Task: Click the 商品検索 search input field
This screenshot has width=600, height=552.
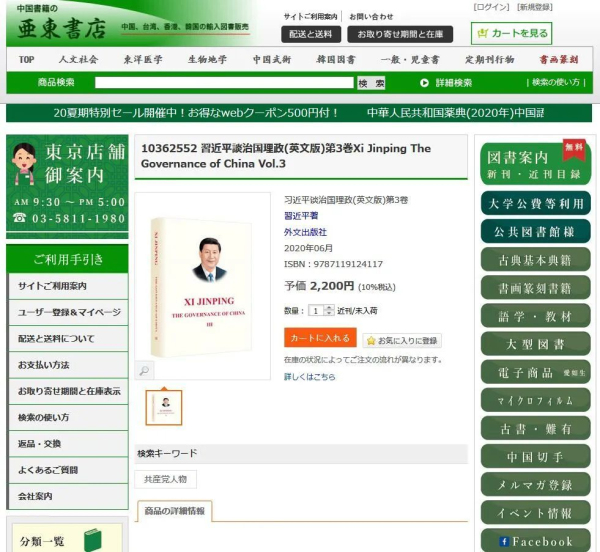Action: click(x=224, y=83)
